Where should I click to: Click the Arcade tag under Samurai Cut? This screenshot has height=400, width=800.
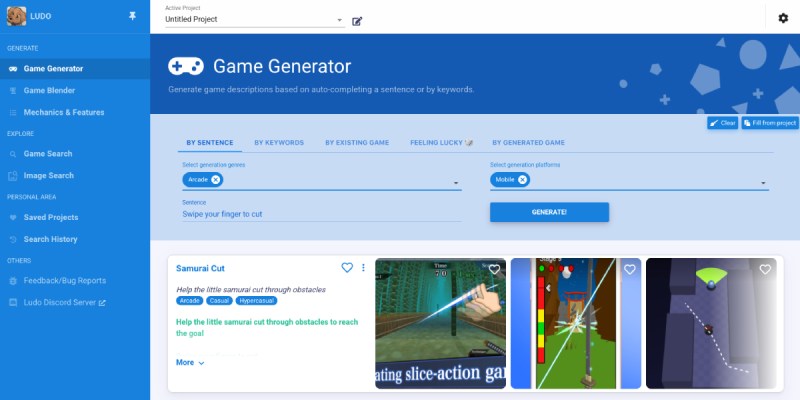(x=189, y=301)
